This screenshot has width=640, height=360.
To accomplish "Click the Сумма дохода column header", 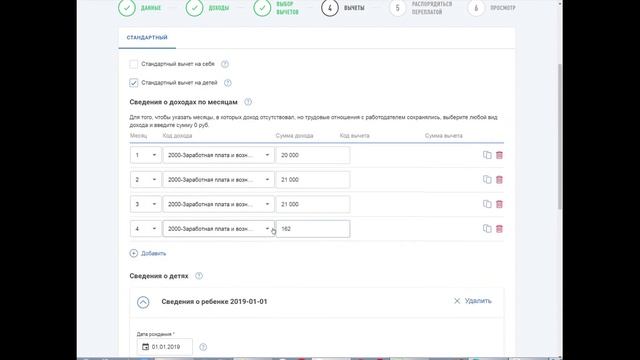I will click(x=294, y=136).
